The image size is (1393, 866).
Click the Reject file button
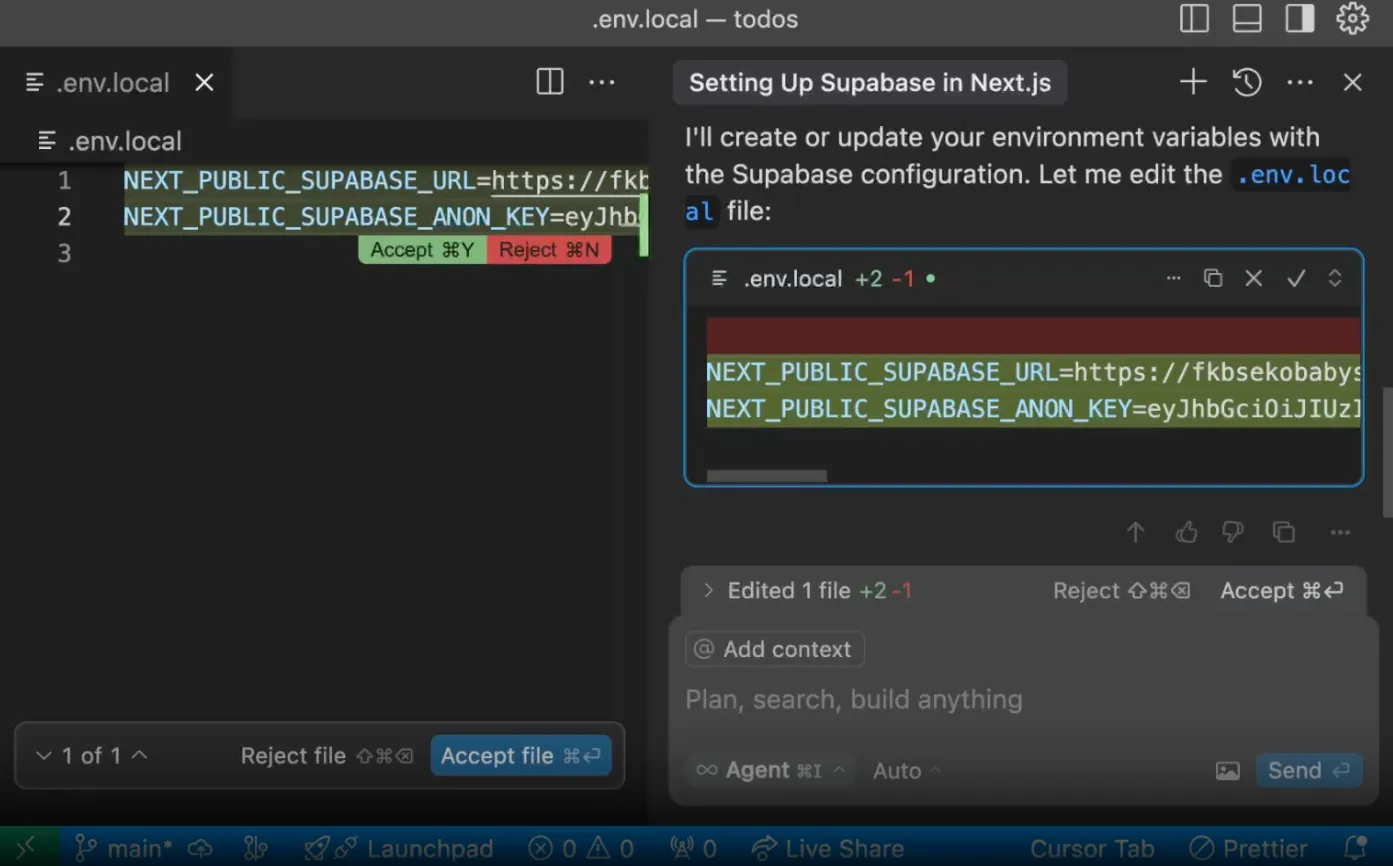[x=327, y=756]
